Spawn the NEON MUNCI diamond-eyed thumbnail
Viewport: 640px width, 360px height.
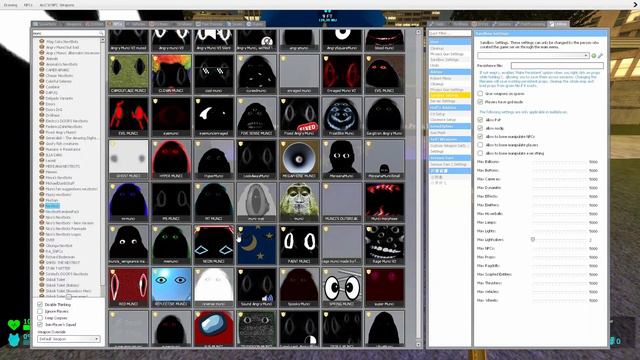(214, 245)
